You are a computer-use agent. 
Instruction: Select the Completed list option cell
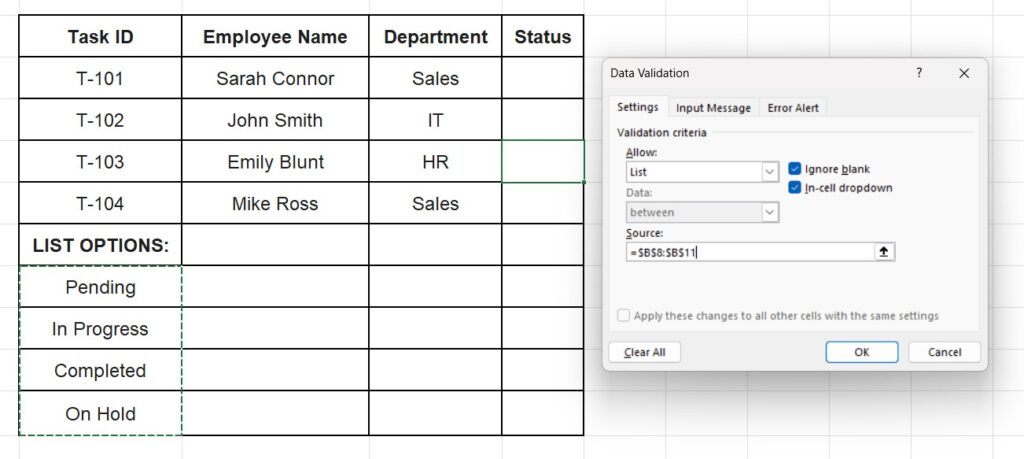click(x=101, y=371)
